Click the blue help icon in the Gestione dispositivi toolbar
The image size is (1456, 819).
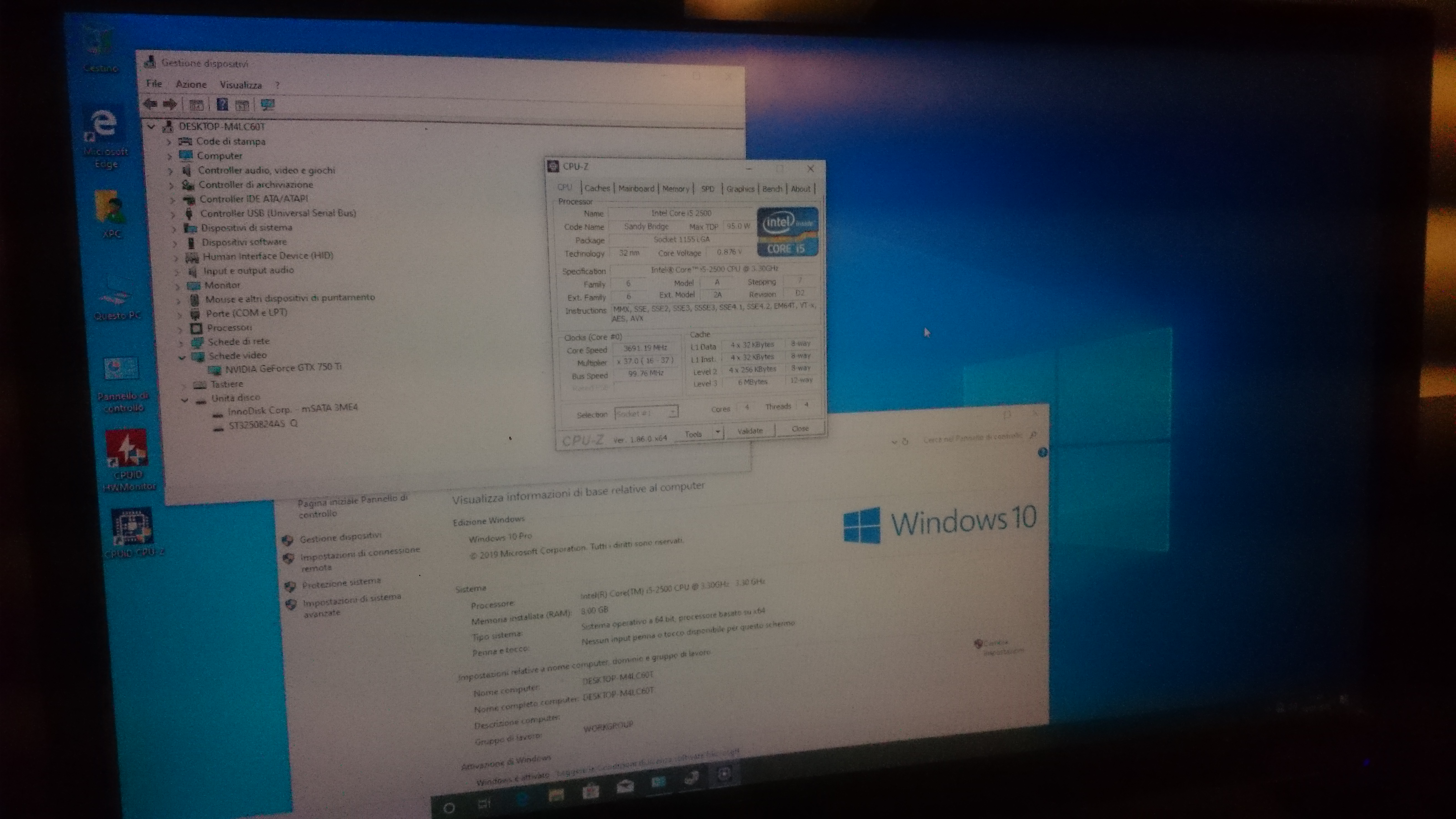[222, 105]
